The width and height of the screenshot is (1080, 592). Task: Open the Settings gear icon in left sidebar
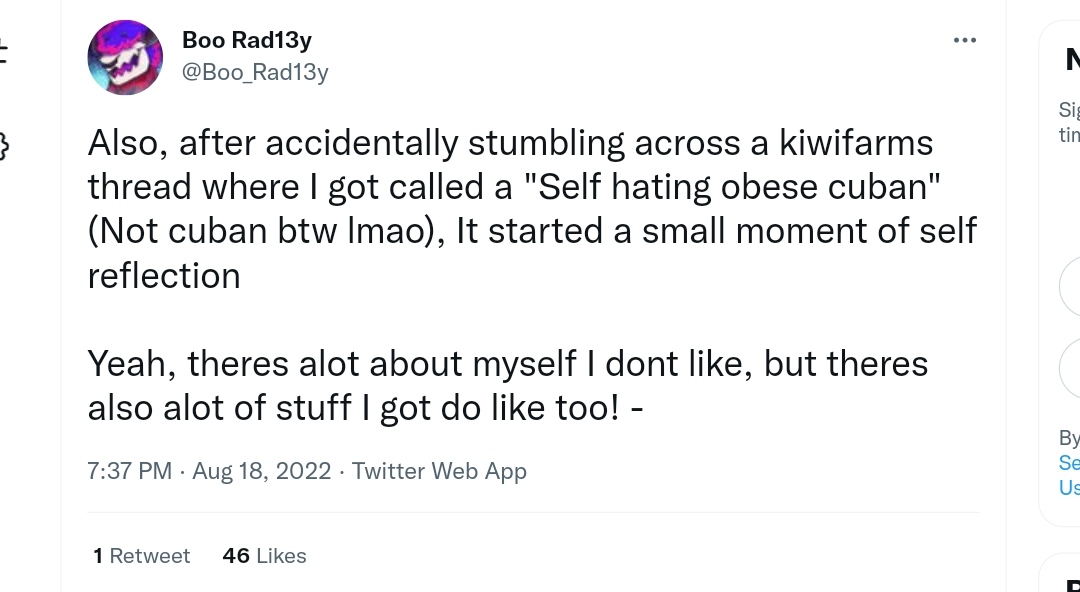coord(3,146)
